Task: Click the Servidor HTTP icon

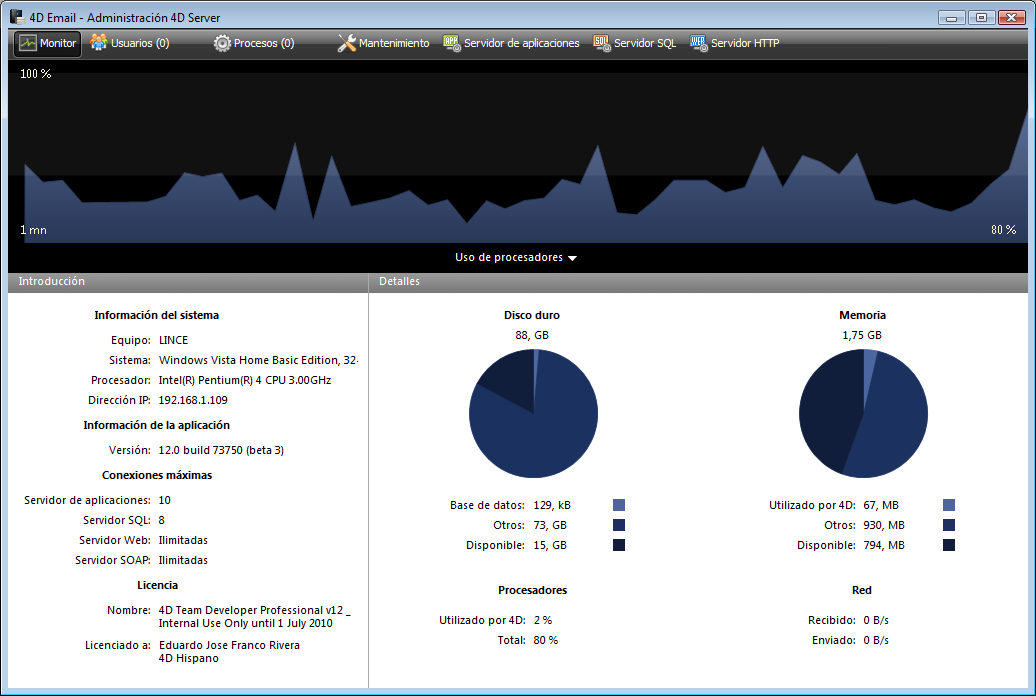Action: point(699,43)
